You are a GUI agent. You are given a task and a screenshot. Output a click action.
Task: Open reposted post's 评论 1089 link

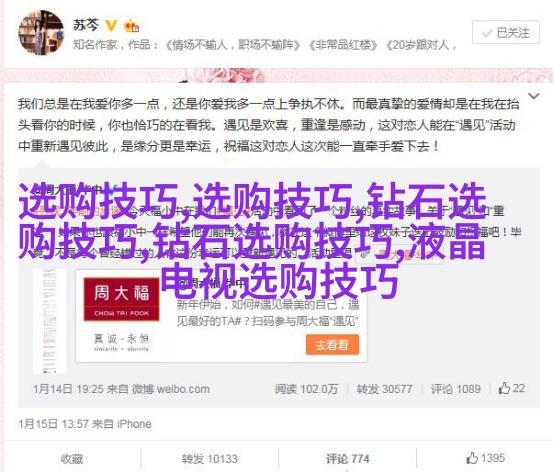[455, 389]
